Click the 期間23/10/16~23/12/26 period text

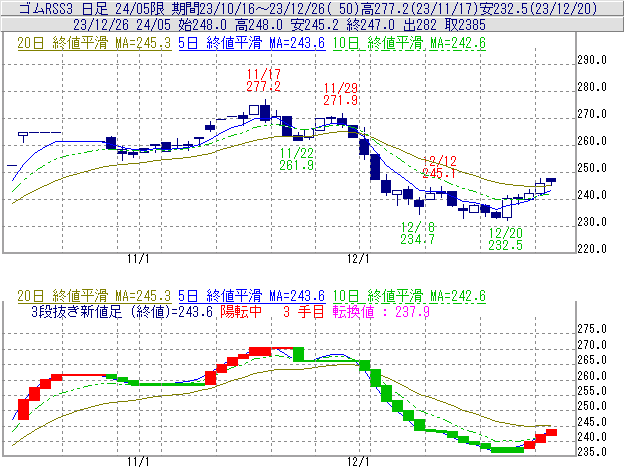pyautogui.click(x=251, y=8)
